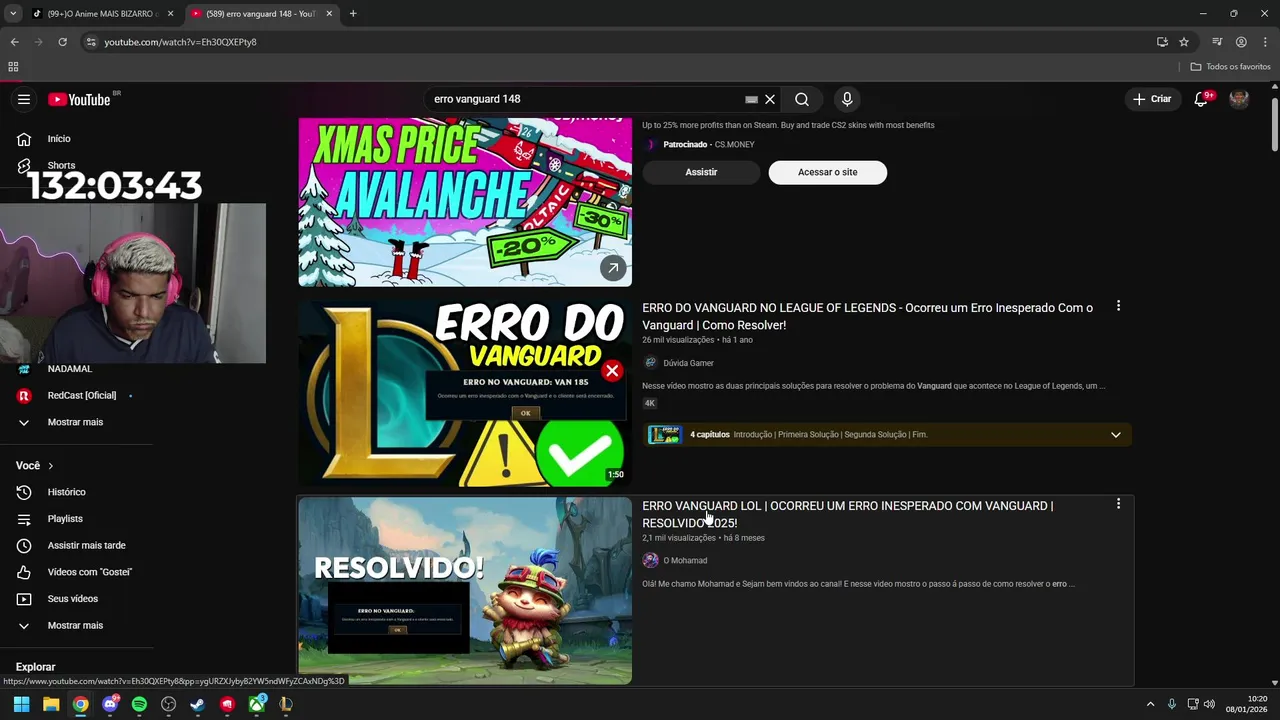1280x720 pixels.
Task: Click the install app icon in address bar
Action: (1162, 42)
